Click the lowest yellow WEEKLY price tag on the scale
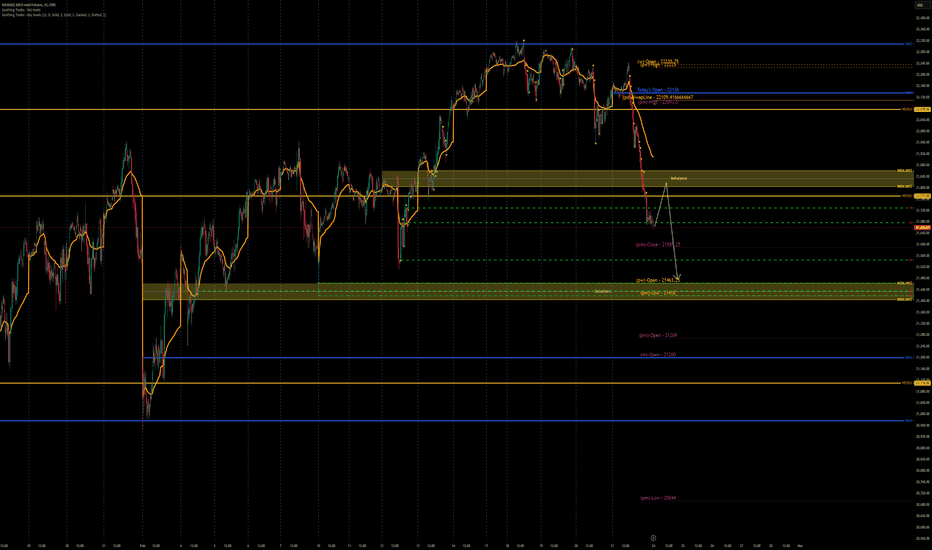 [922, 383]
